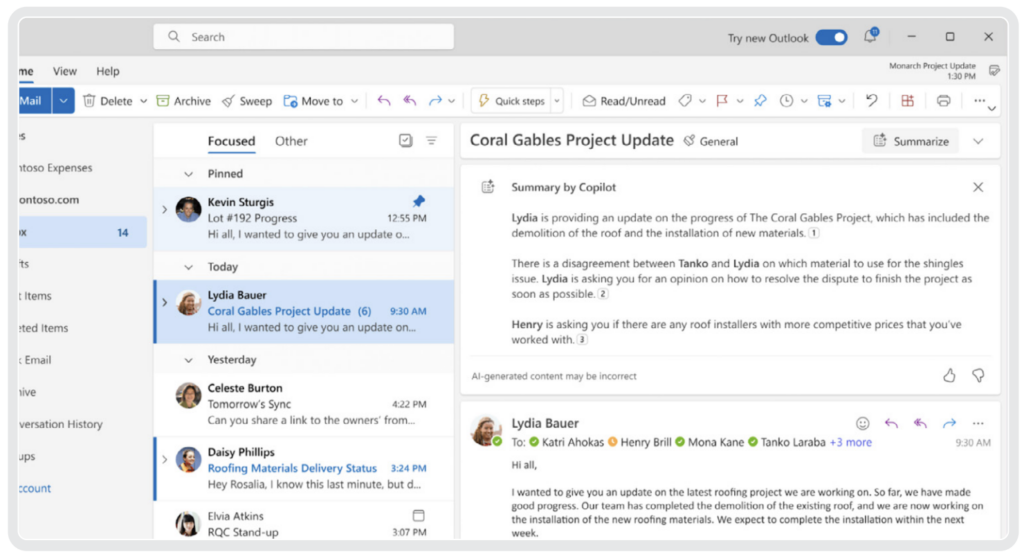
Task: Open the note icon beside Monarch Project Update
Action: 994,71
